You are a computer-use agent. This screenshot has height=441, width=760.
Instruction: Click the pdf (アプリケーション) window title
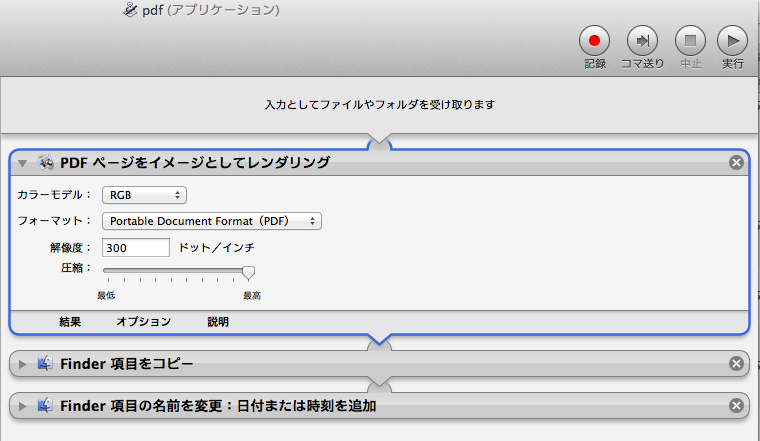click(211, 10)
